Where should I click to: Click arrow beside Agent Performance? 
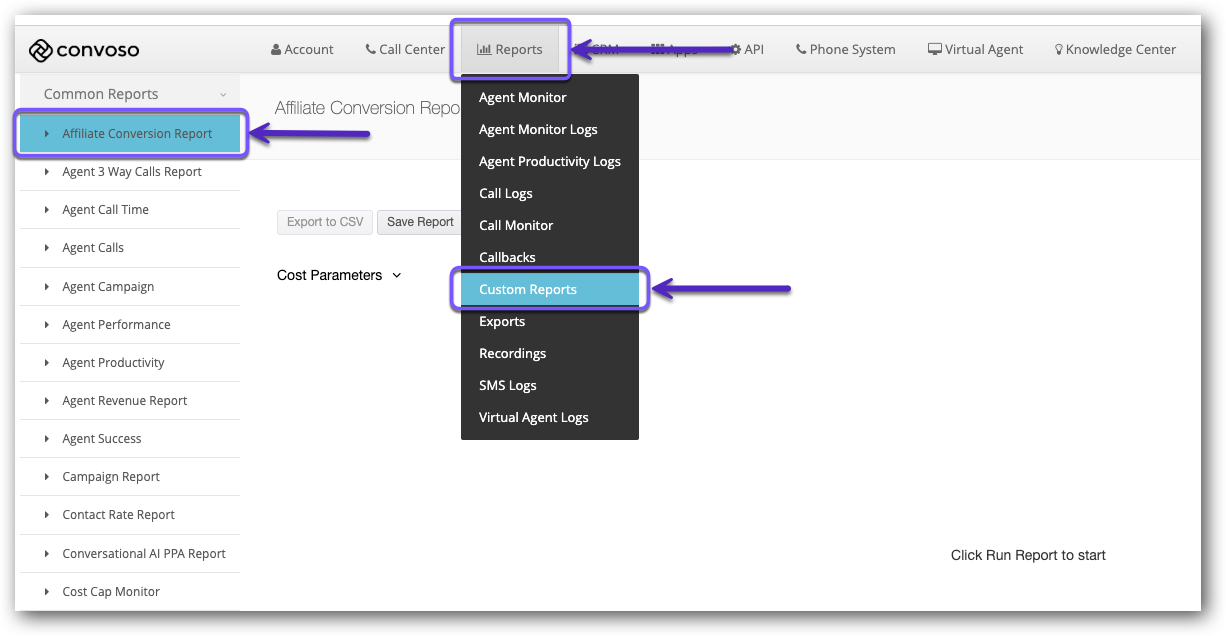[47, 325]
